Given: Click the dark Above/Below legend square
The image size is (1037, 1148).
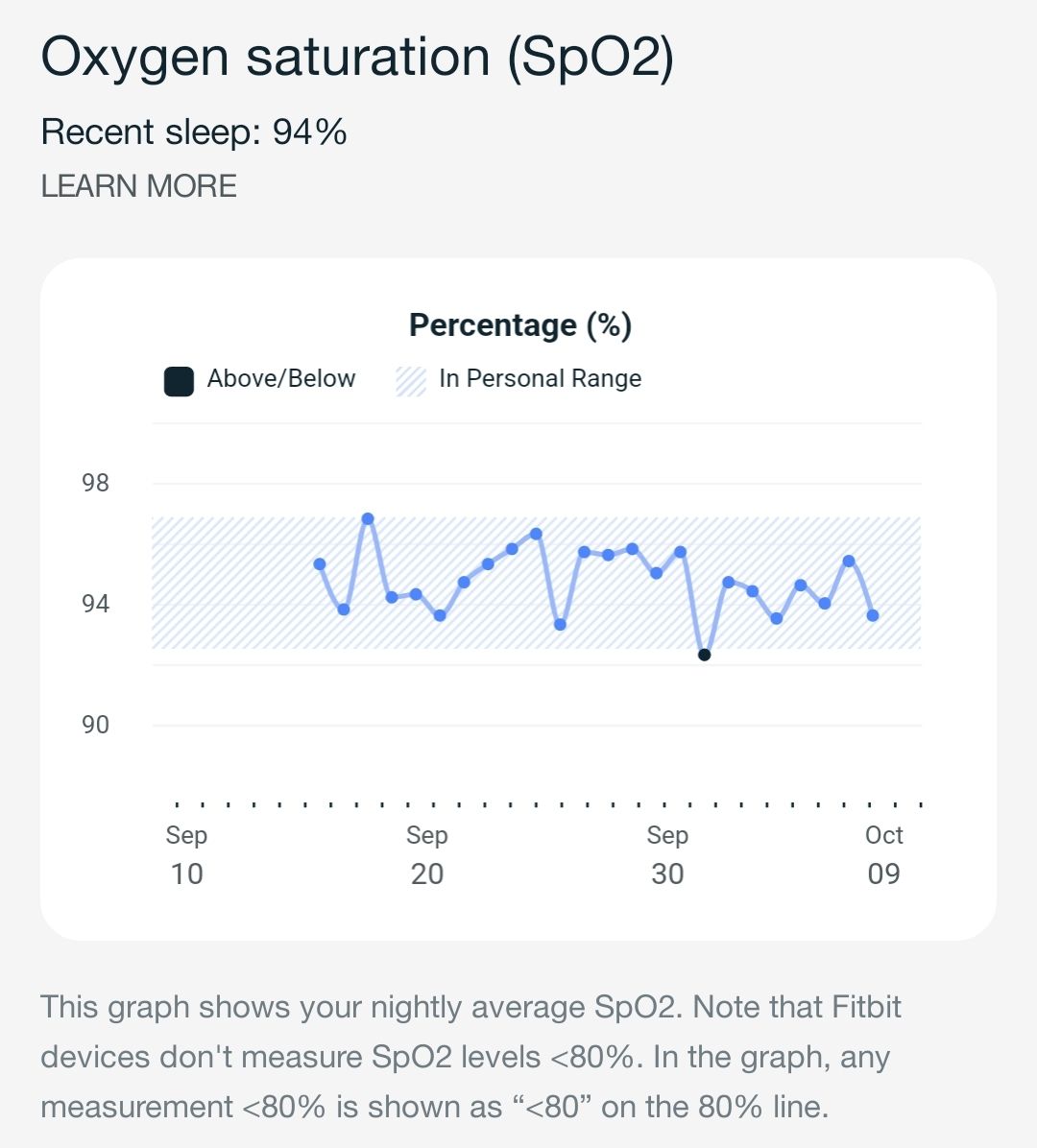Looking at the screenshot, I should (178, 378).
